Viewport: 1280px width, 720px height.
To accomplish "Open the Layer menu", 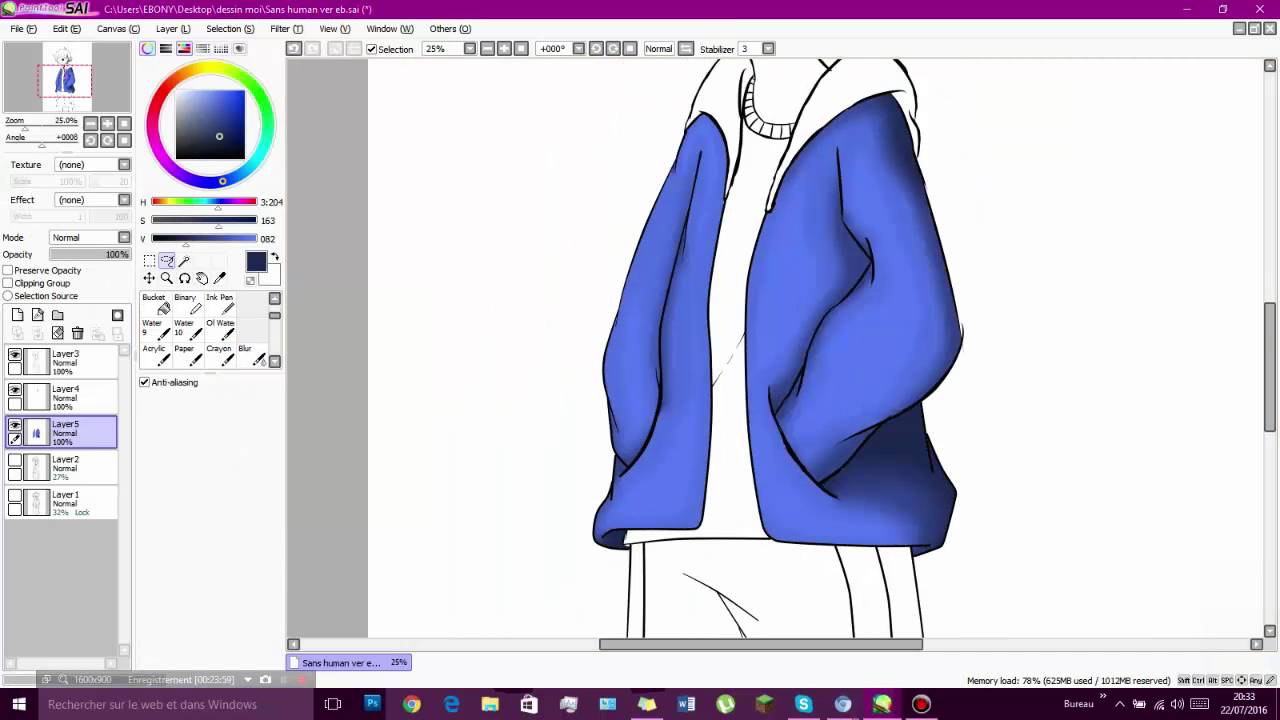I will 173,29.
